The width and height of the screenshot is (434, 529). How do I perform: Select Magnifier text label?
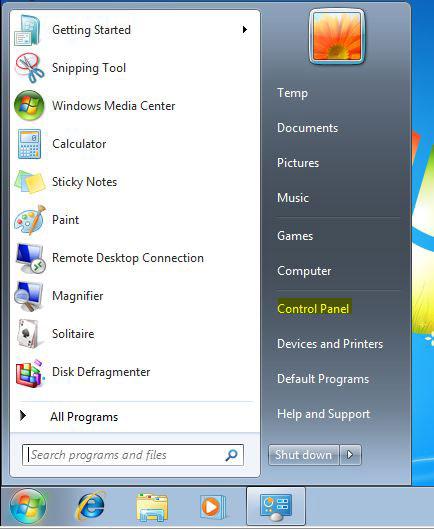78,296
